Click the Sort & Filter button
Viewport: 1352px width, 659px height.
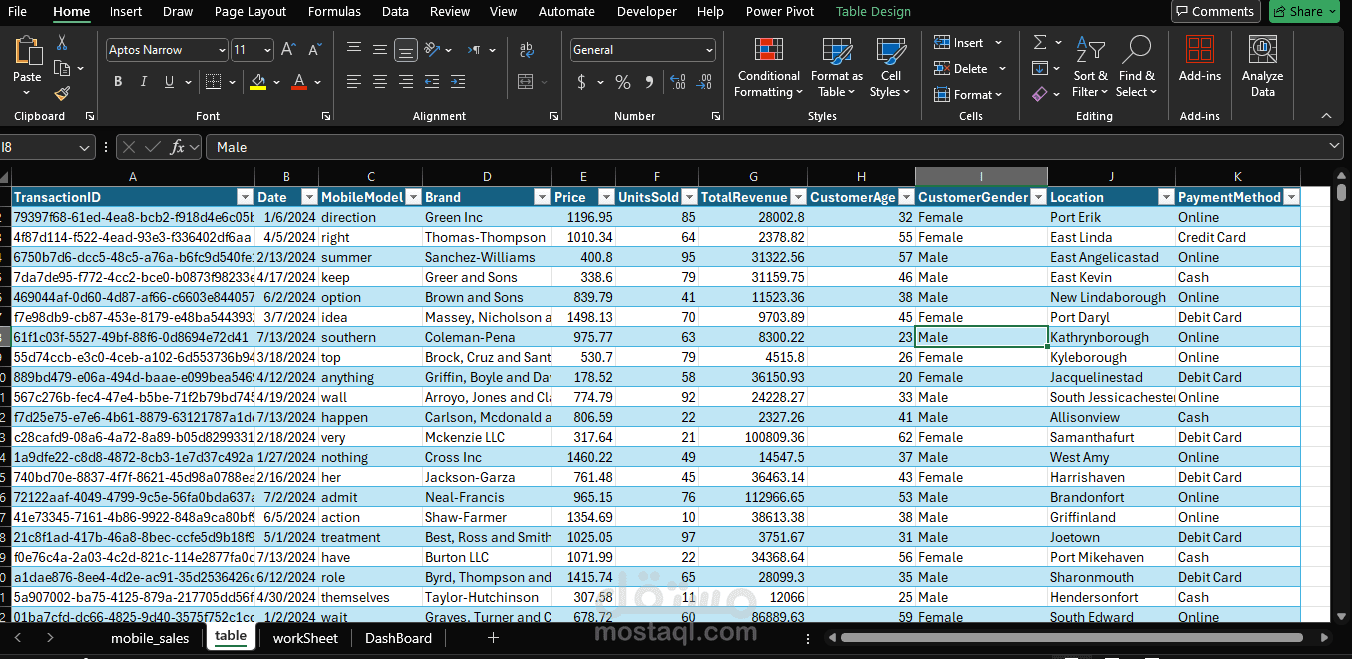click(1090, 67)
